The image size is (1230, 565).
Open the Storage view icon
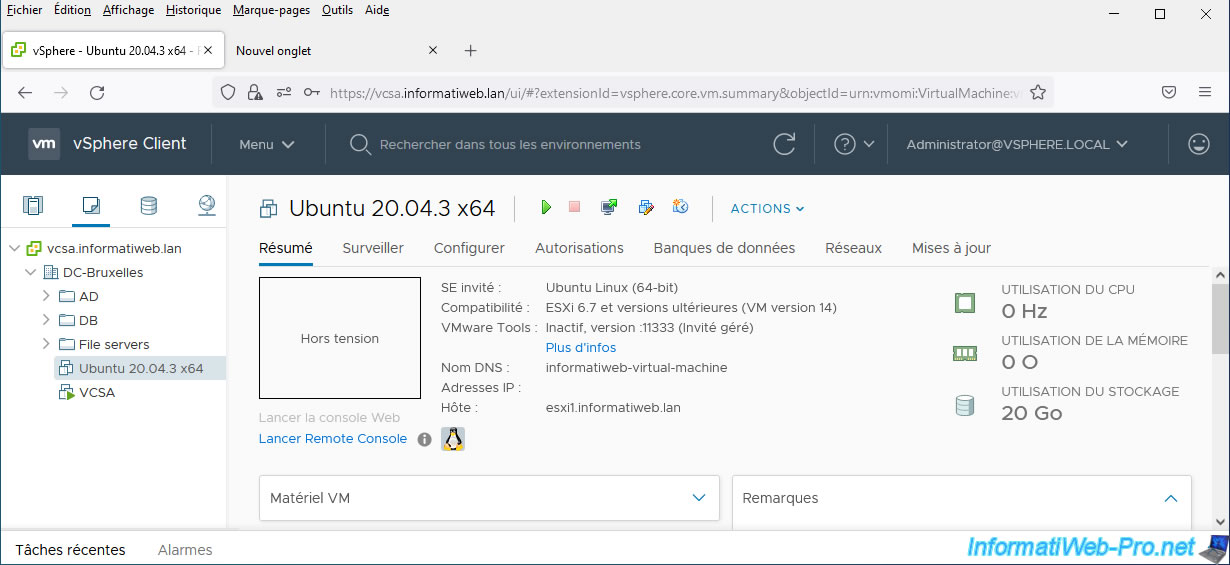148,206
